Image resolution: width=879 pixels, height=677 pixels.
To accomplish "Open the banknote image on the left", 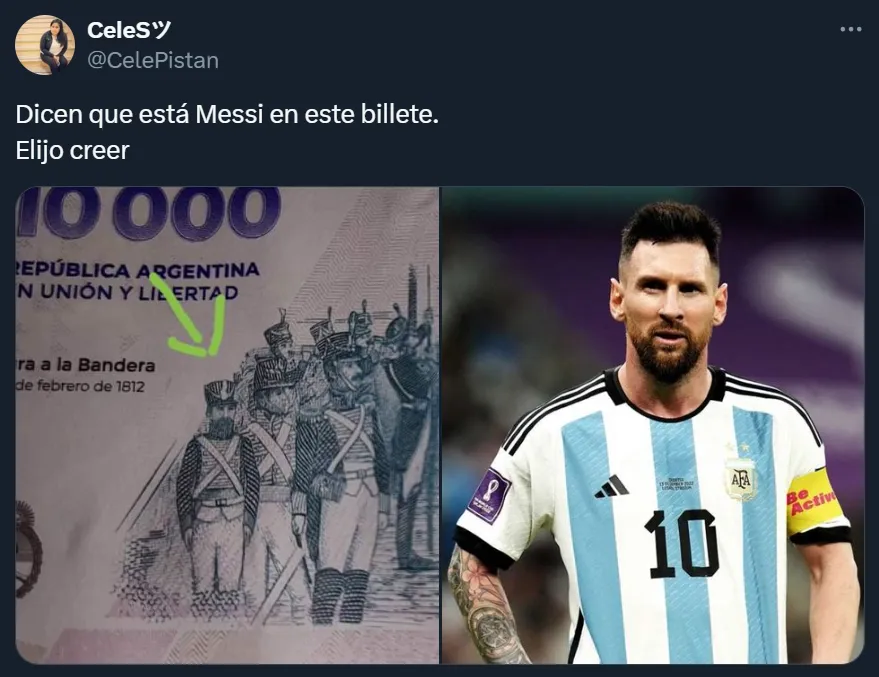I will pyautogui.click(x=227, y=425).
